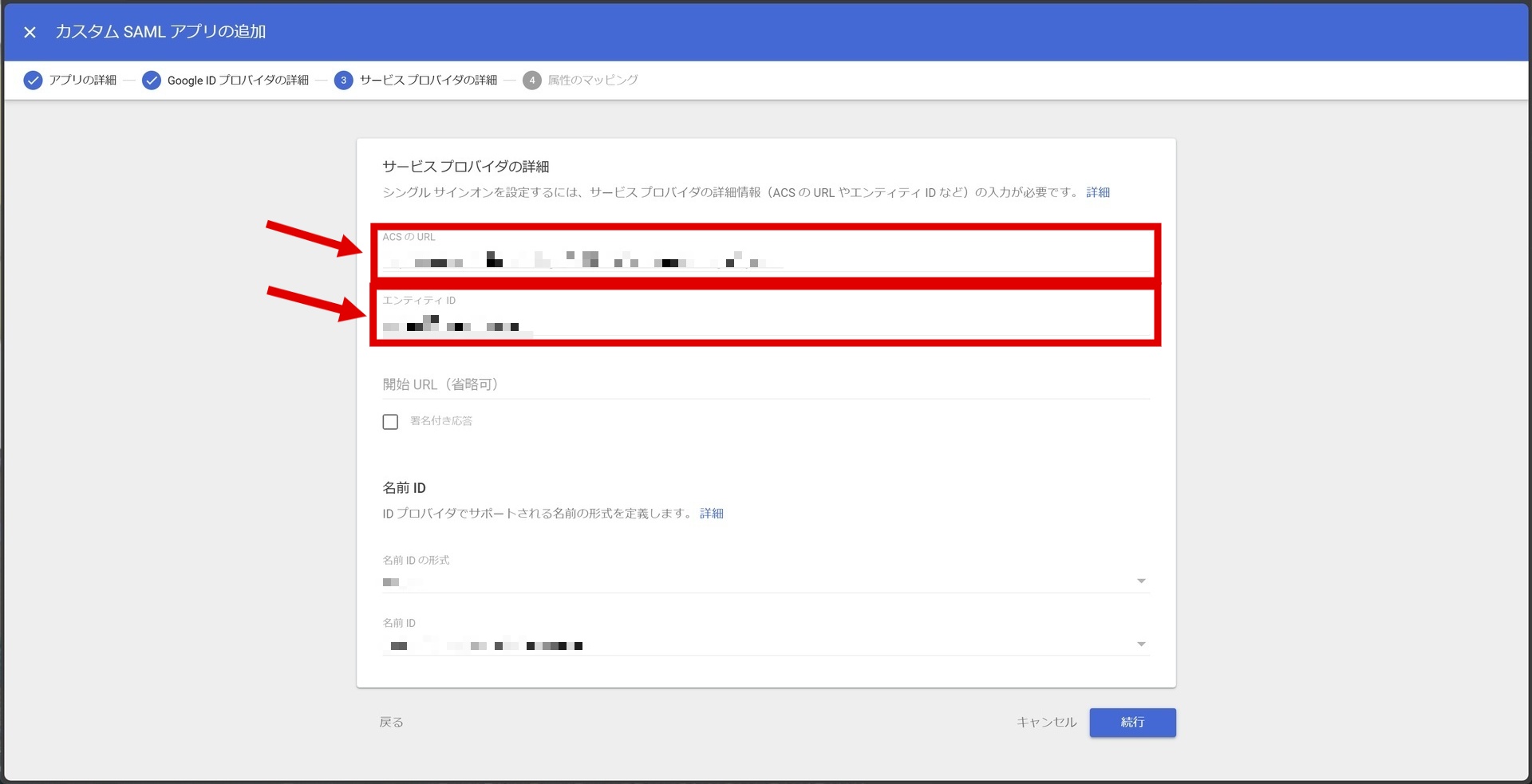Click Google ID プロバイダ checkmark icon

pyautogui.click(x=152, y=80)
